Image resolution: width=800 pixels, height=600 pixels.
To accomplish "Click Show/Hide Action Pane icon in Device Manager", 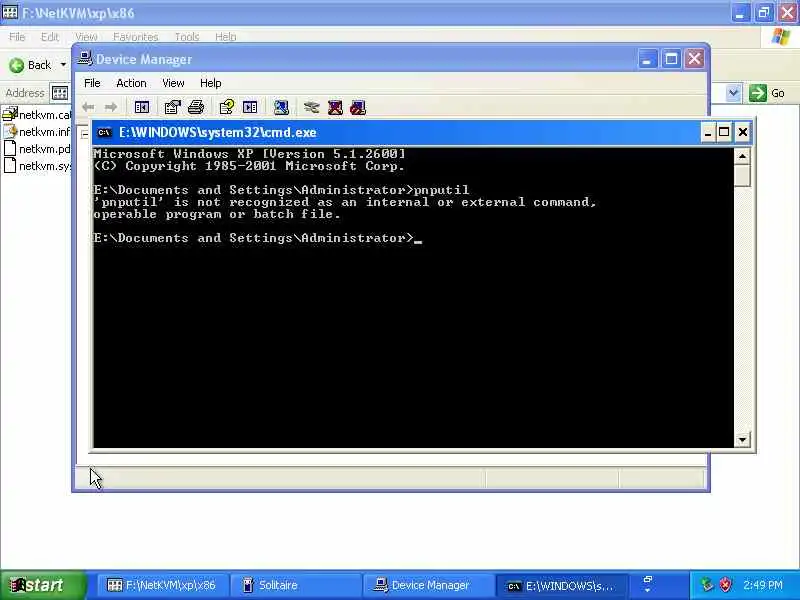I will (250, 107).
